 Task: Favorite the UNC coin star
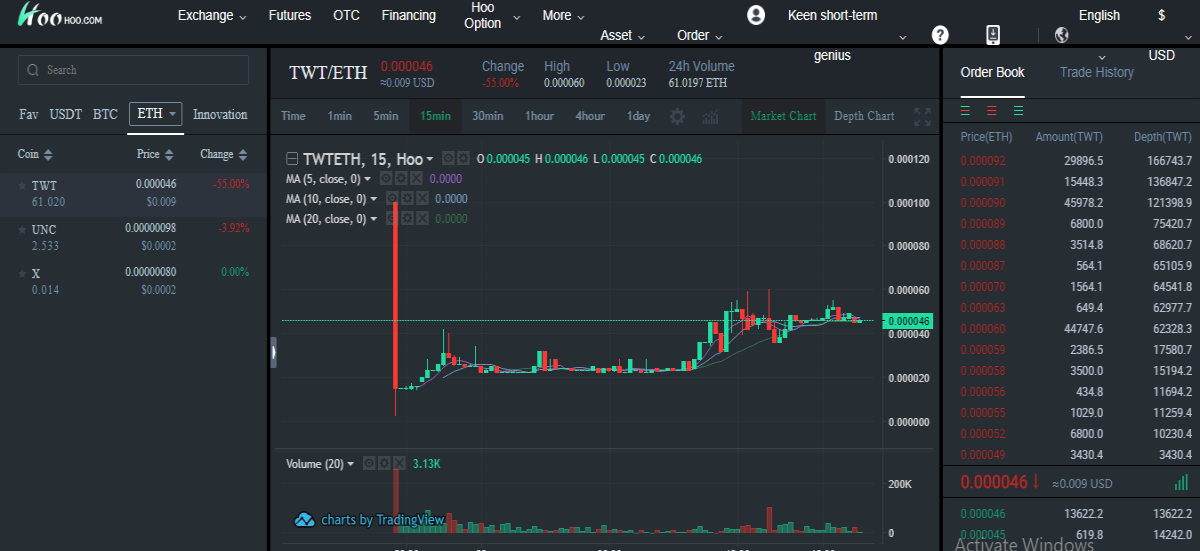[x=23, y=229]
